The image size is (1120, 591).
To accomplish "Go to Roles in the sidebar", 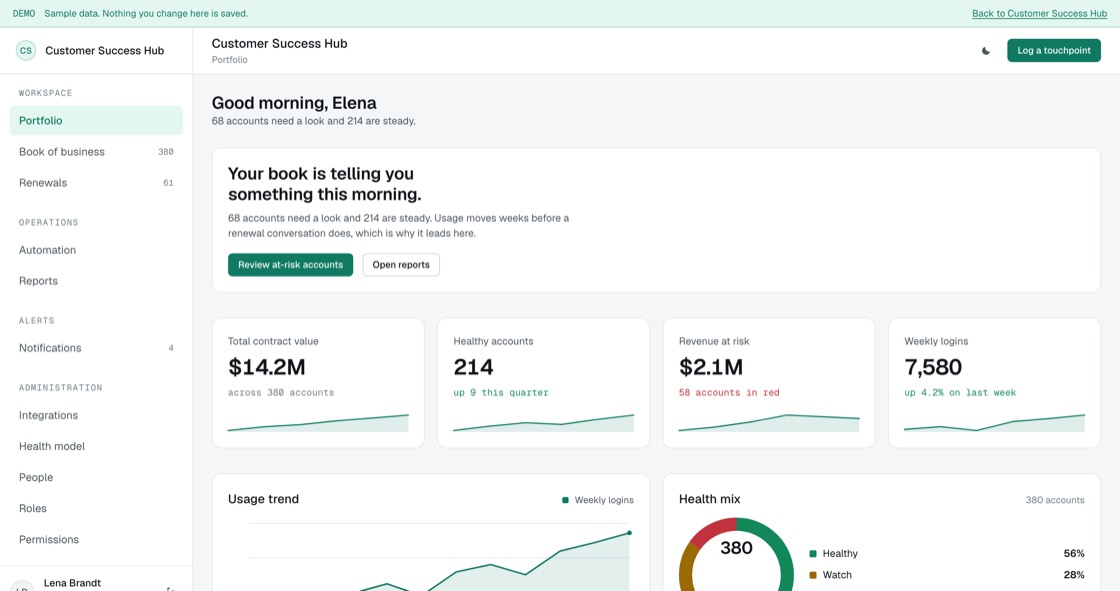I will pyautogui.click(x=96, y=508).
